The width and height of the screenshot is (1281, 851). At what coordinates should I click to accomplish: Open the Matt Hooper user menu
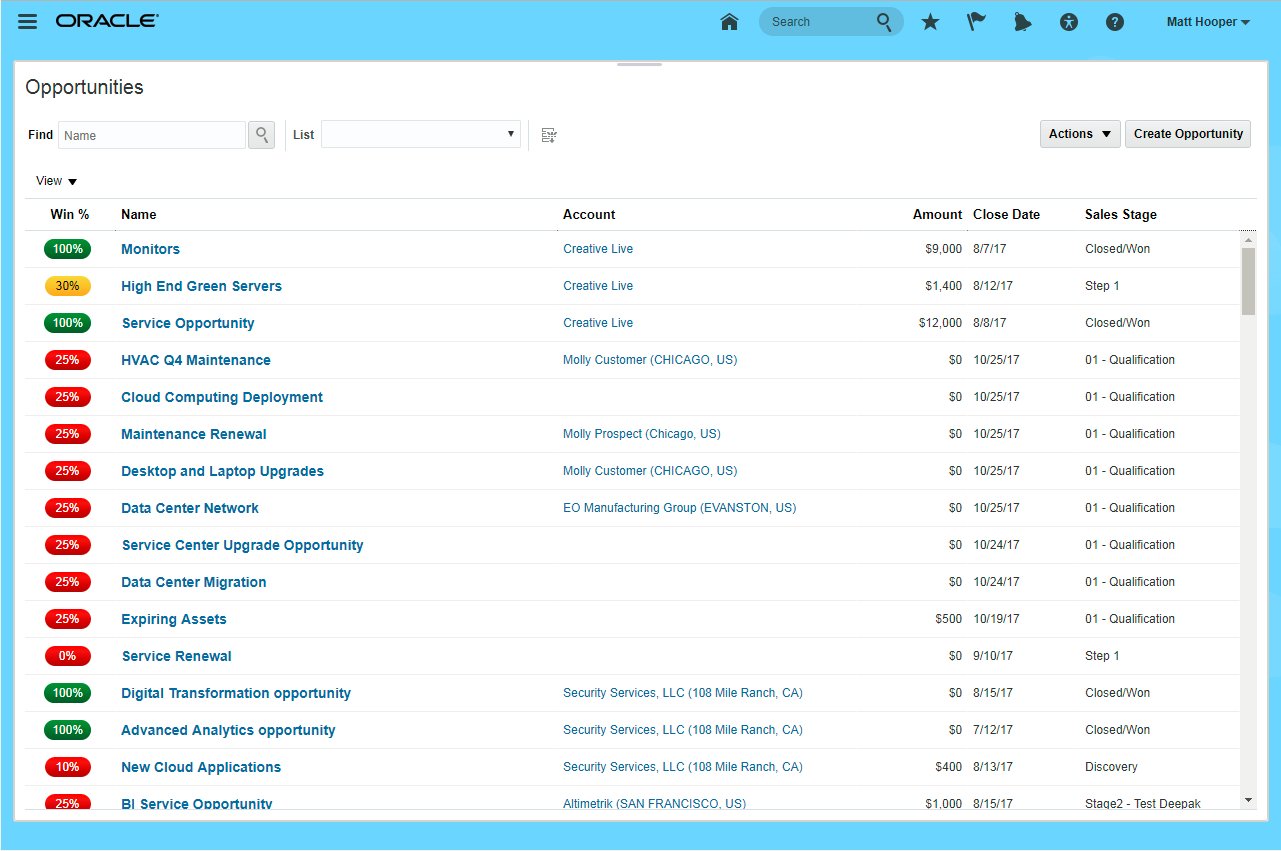(x=1208, y=22)
